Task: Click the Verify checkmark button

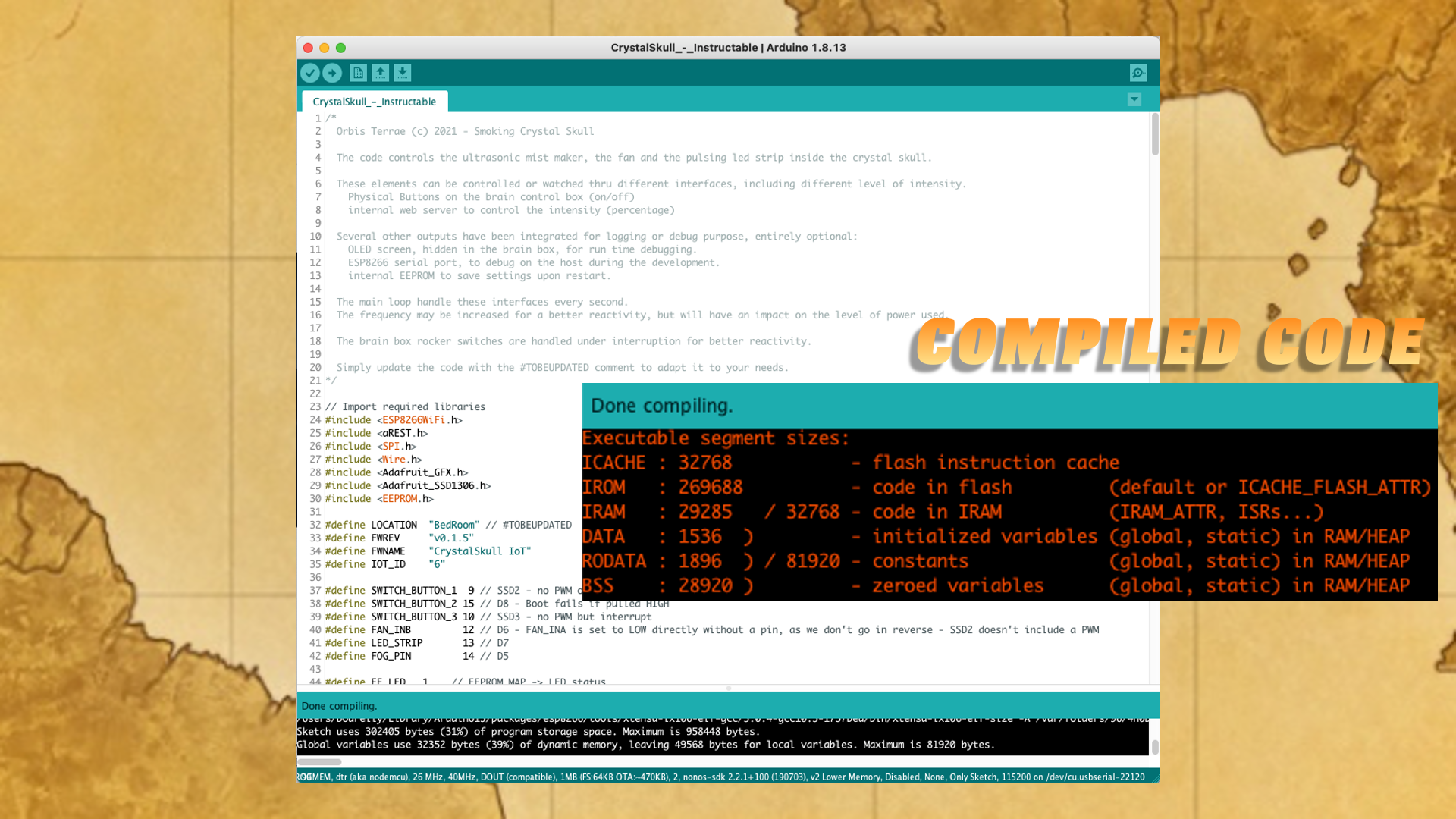Action: (x=309, y=73)
